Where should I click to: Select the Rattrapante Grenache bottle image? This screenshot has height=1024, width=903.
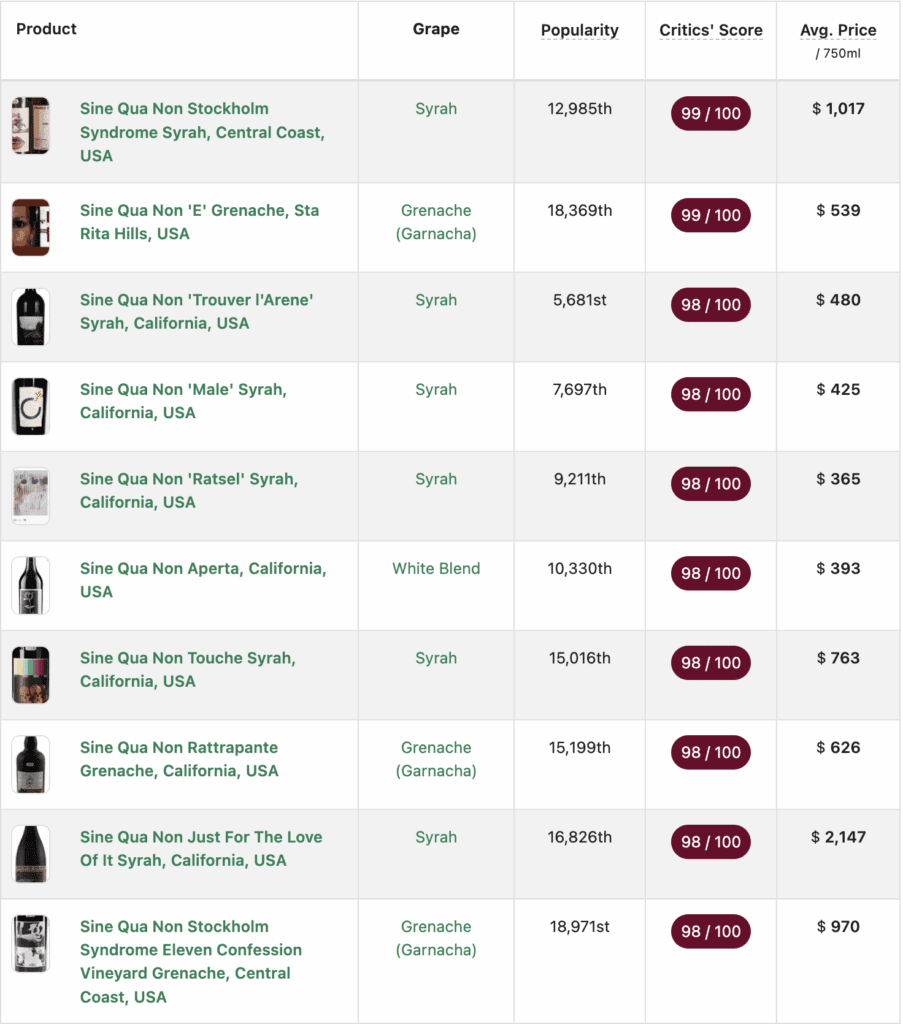pyautogui.click(x=31, y=764)
